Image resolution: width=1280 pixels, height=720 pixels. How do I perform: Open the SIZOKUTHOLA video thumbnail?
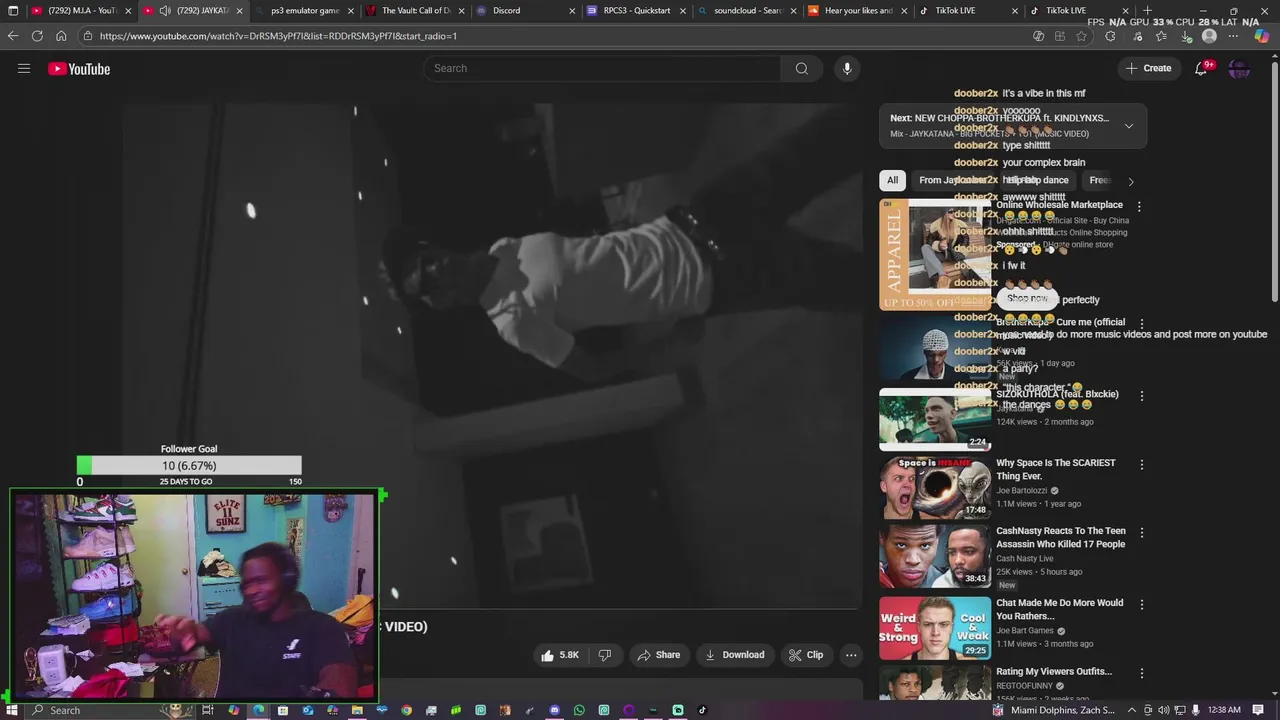tap(935, 419)
